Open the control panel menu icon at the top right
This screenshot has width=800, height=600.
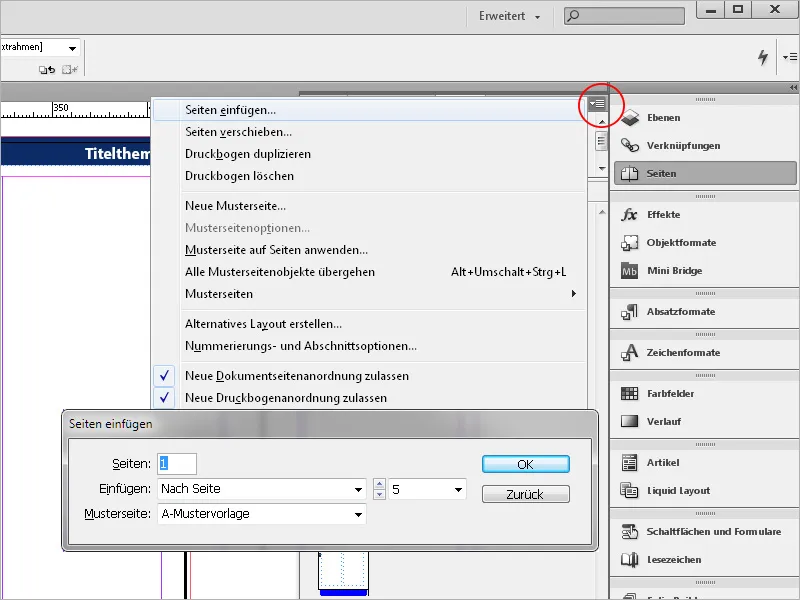pyautogui.click(x=790, y=57)
